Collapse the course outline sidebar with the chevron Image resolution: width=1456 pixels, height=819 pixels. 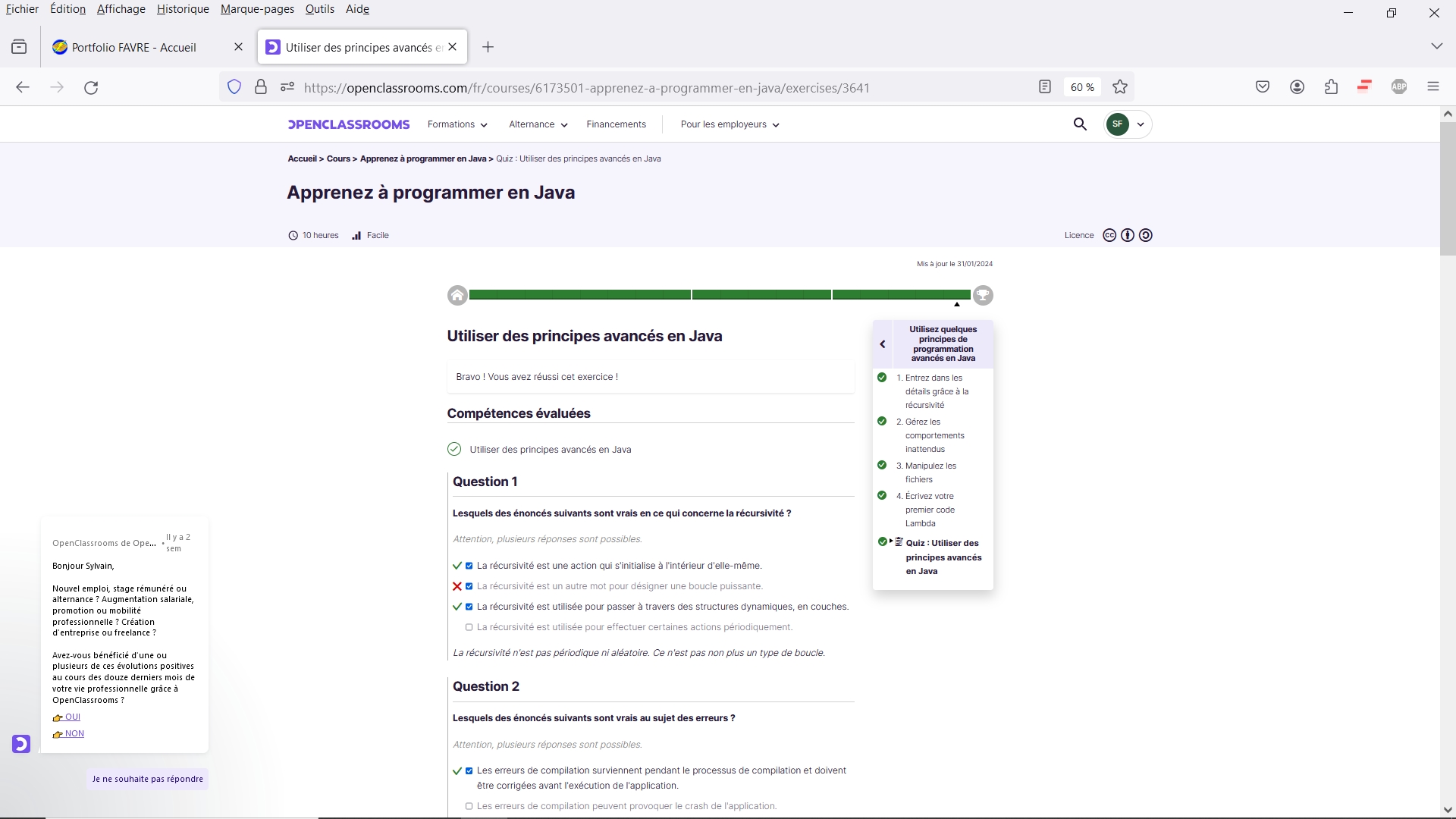coord(883,344)
